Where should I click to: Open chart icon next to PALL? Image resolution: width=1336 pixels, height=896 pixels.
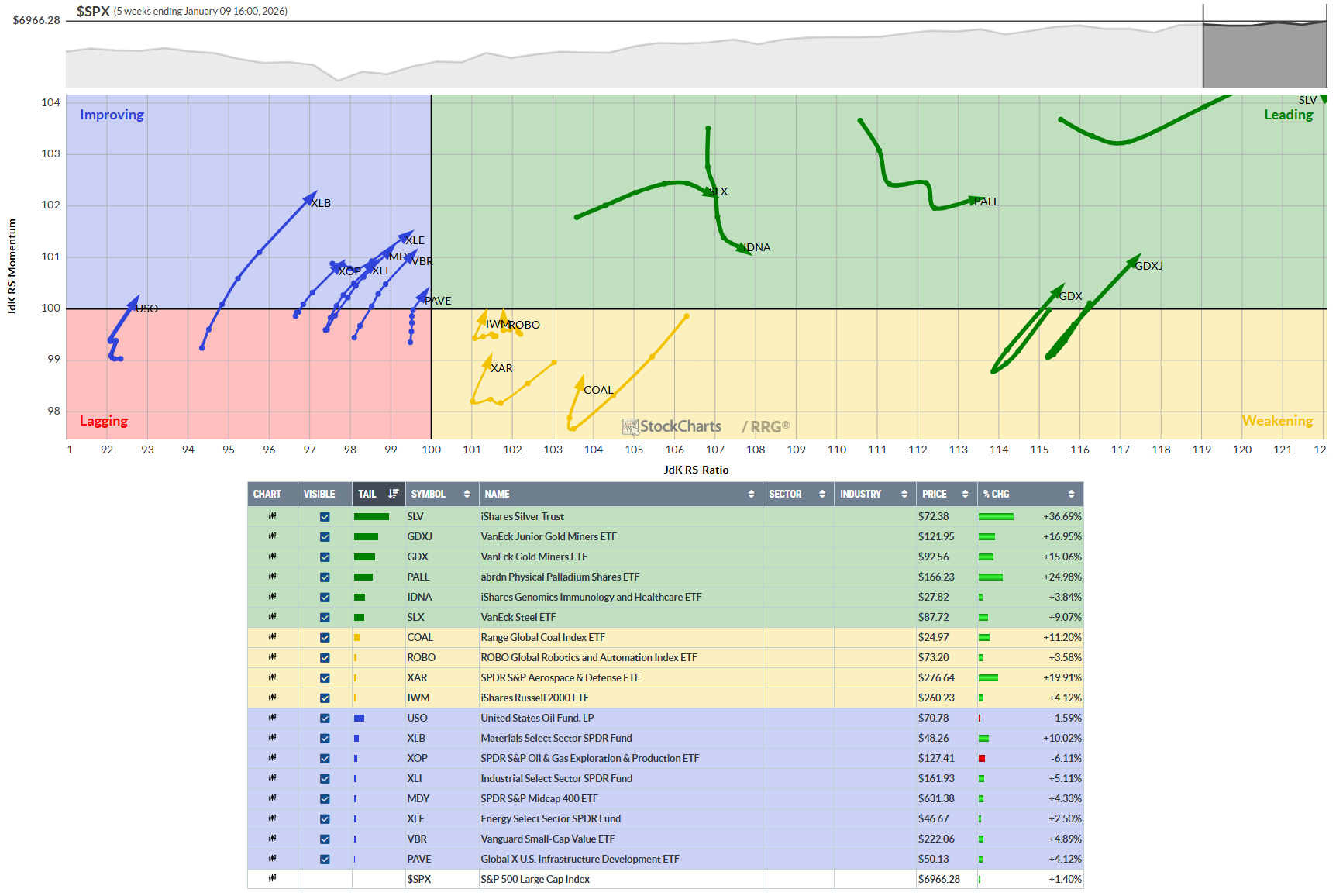272,577
